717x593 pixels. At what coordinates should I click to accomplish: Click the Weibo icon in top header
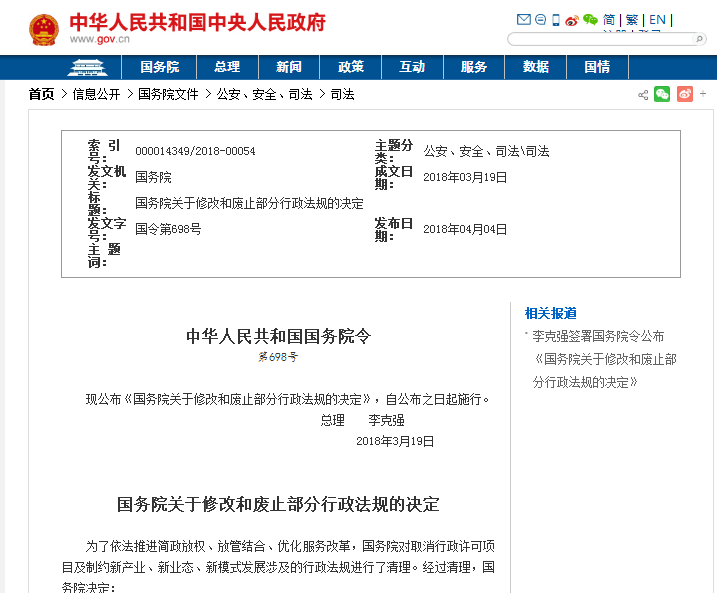(x=572, y=19)
